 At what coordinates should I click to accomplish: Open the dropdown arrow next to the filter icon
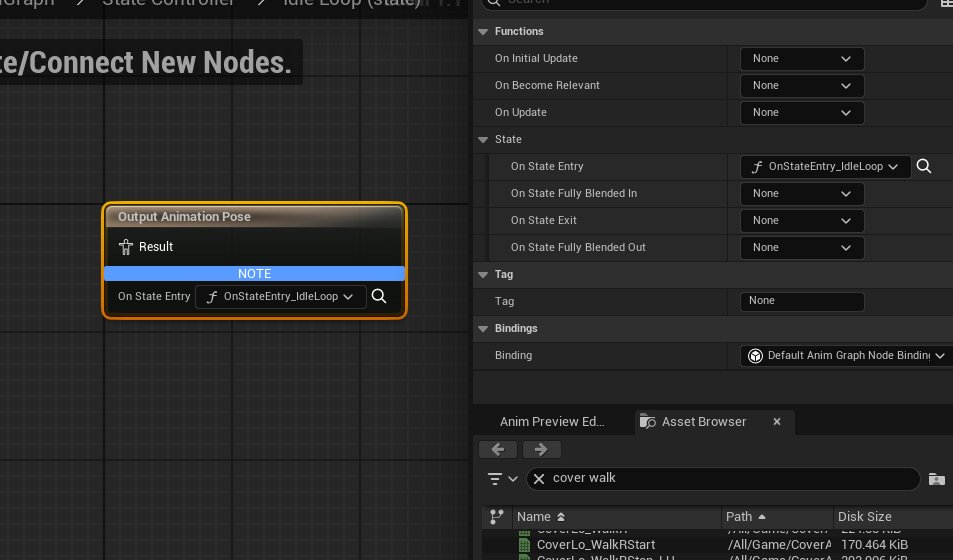(x=513, y=479)
